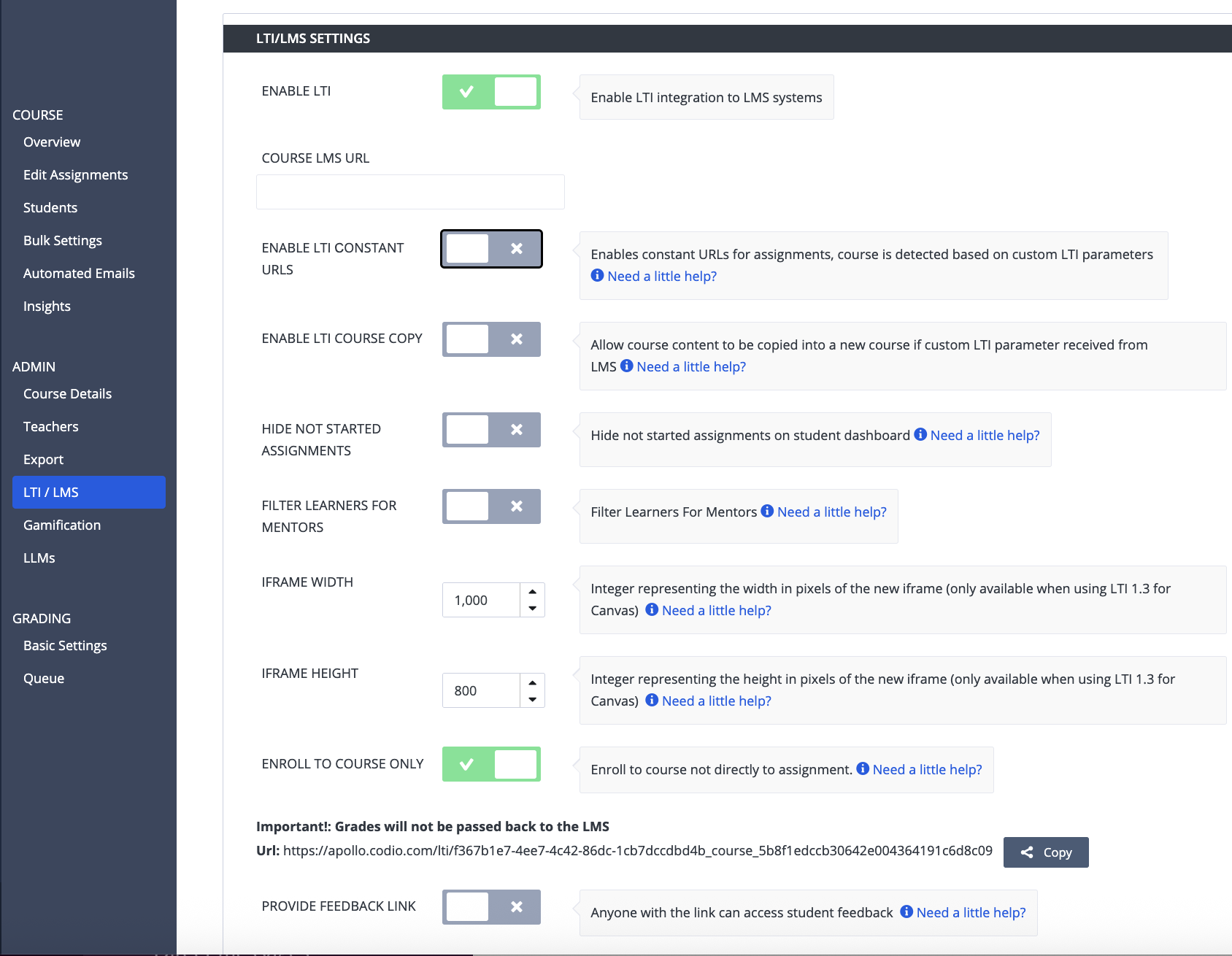This screenshot has height=956, width=1232.
Task: Click info icon in iframe height description
Action: [x=652, y=700]
